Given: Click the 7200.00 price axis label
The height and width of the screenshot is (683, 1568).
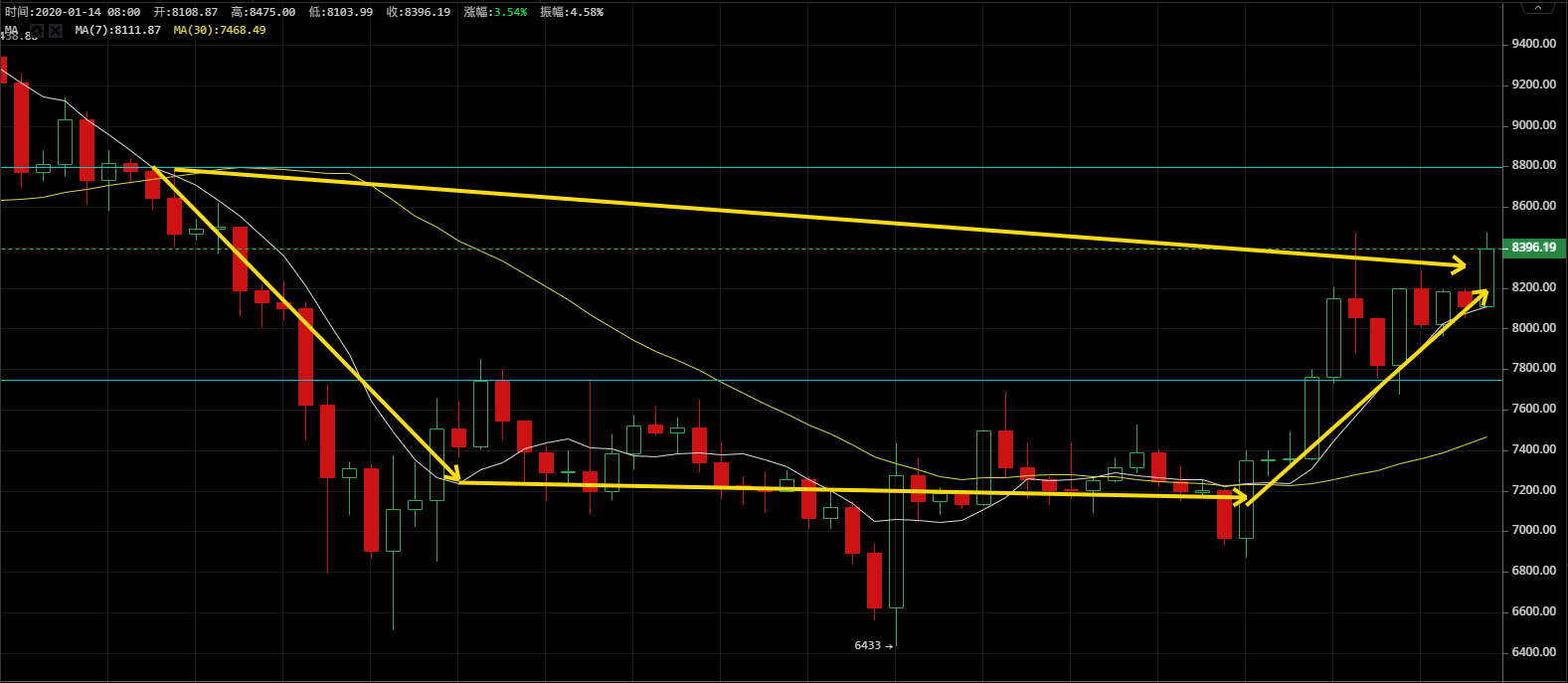Looking at the screenshot, I should (1534, 490).
